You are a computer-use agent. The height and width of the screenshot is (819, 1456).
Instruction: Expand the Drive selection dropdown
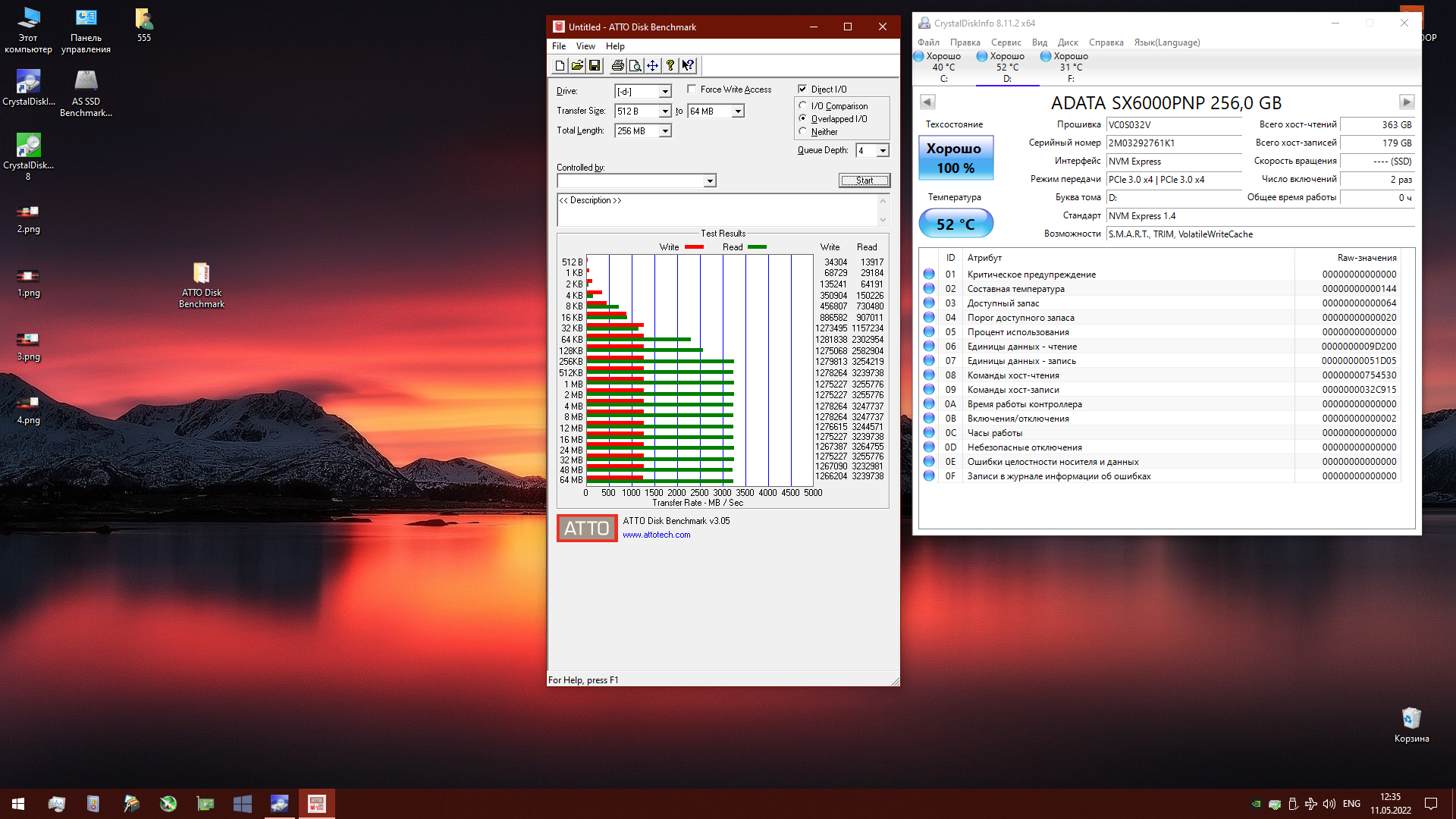(665, 92)
